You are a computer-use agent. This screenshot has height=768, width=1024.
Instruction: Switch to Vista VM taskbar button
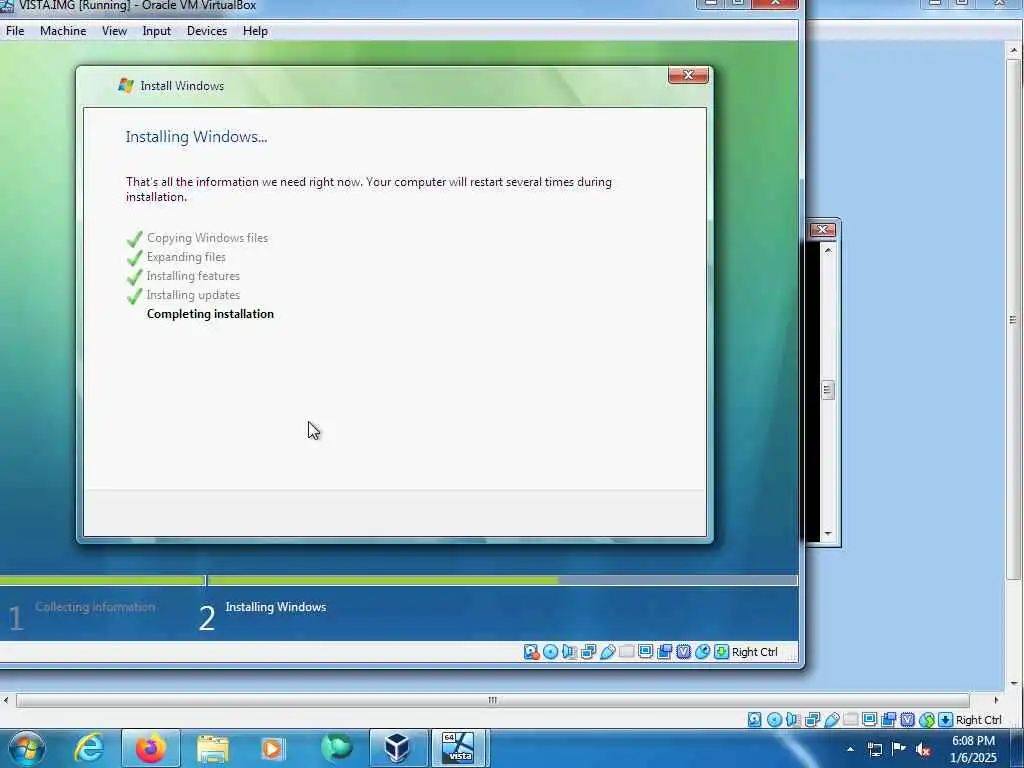(459, 748)
